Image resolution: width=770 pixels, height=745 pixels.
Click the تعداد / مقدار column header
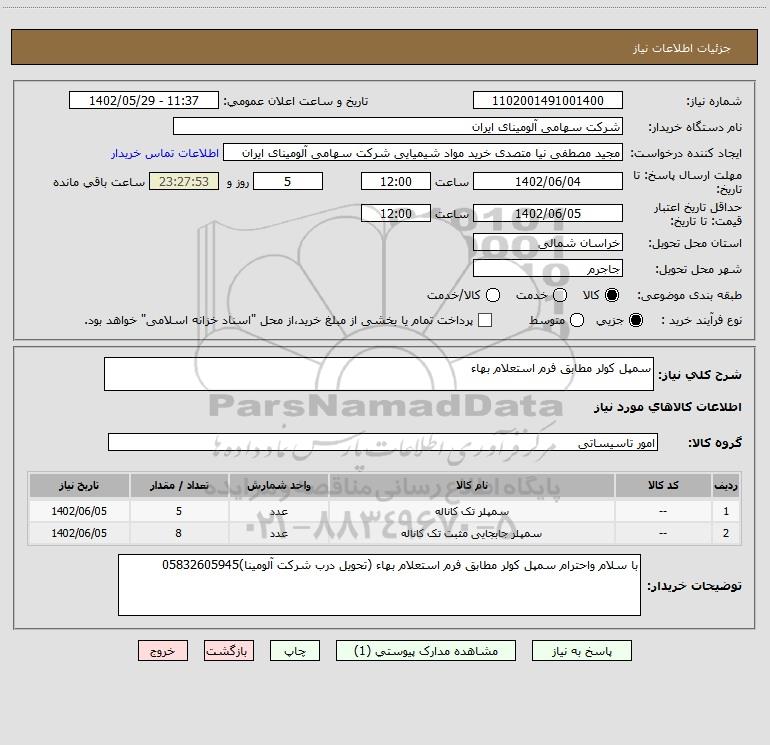click(179, 485)
